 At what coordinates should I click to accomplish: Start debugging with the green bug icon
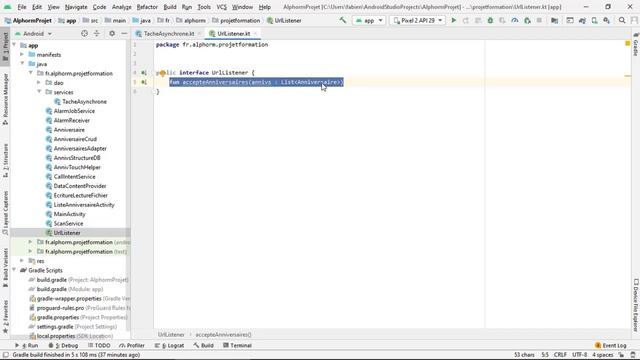coord(490,20)
